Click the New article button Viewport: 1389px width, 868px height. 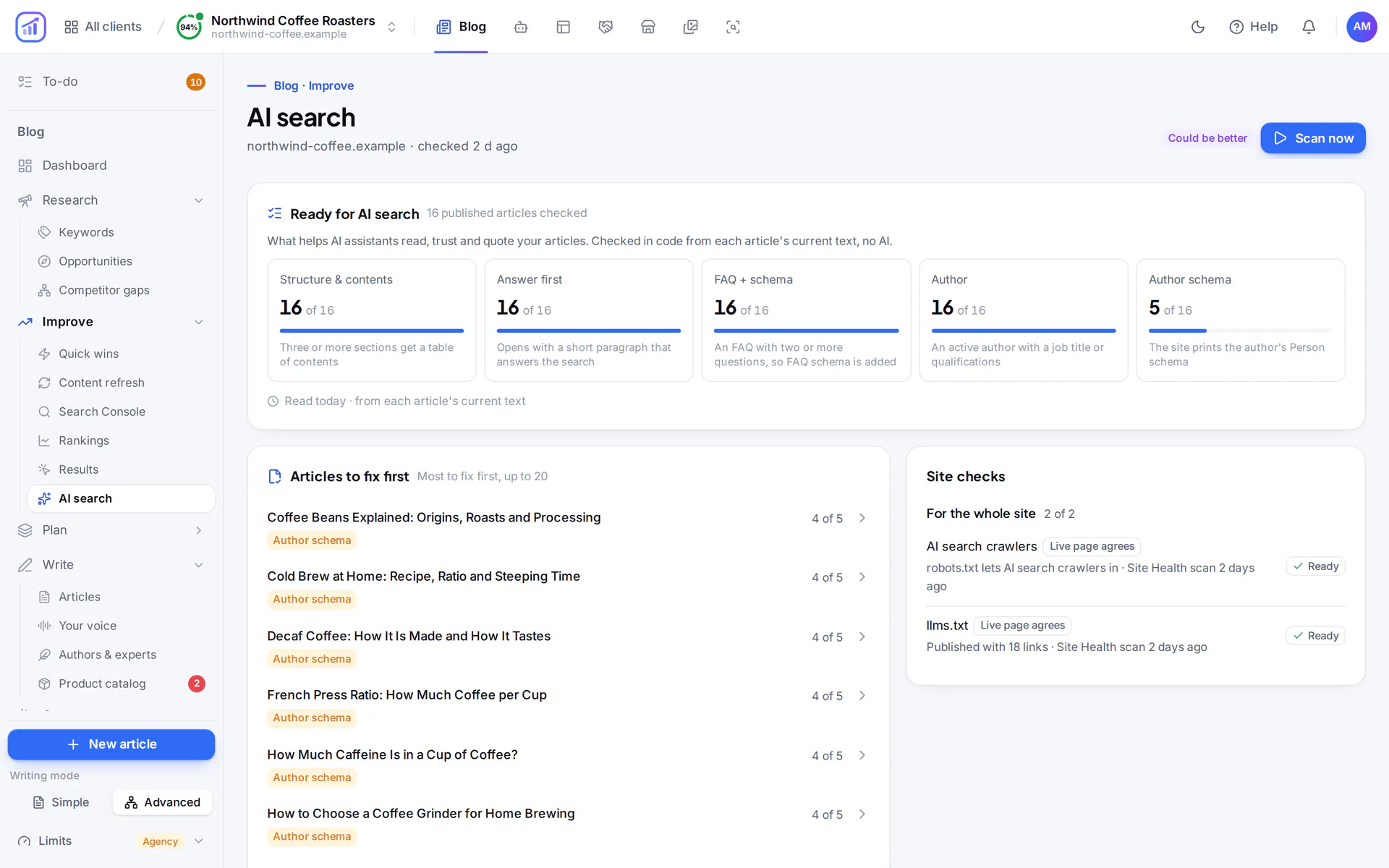[x=111, y=744]
